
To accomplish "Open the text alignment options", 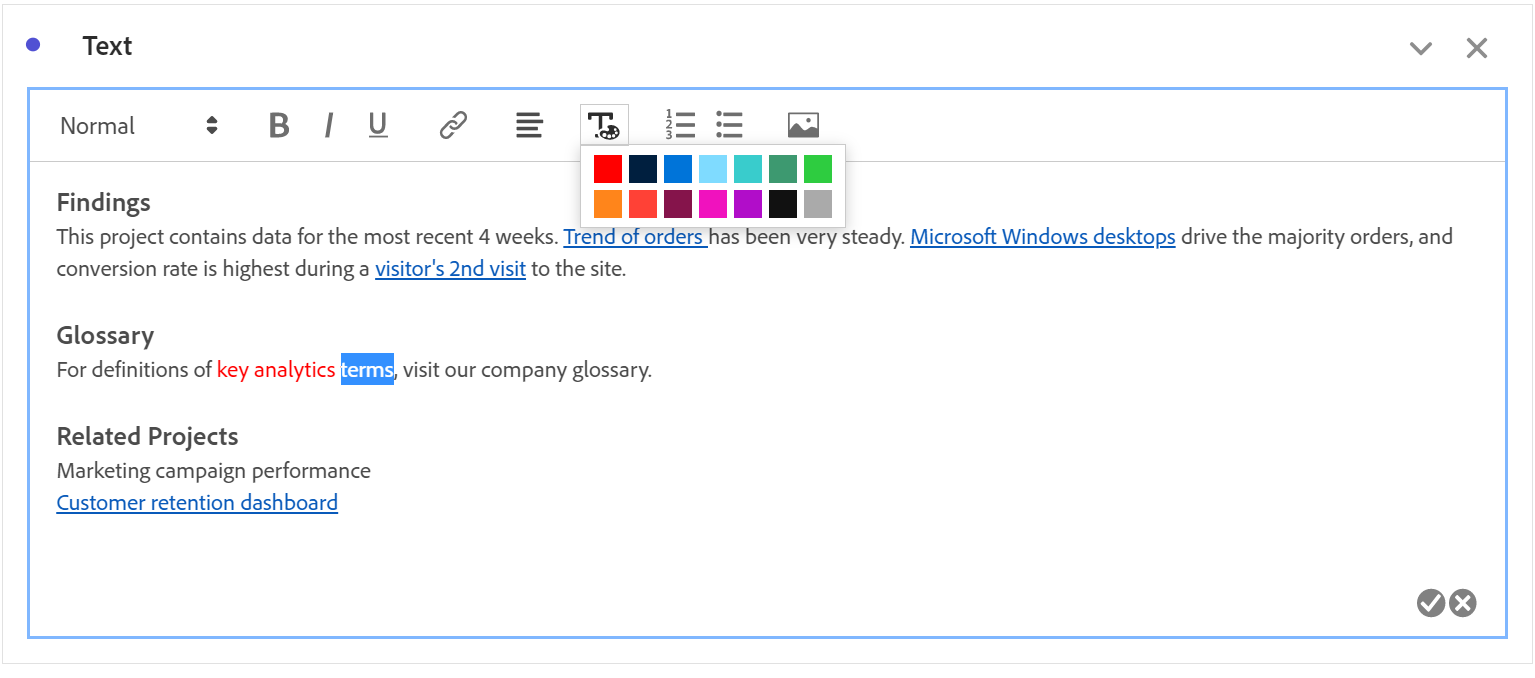I will tap(529, 126).
